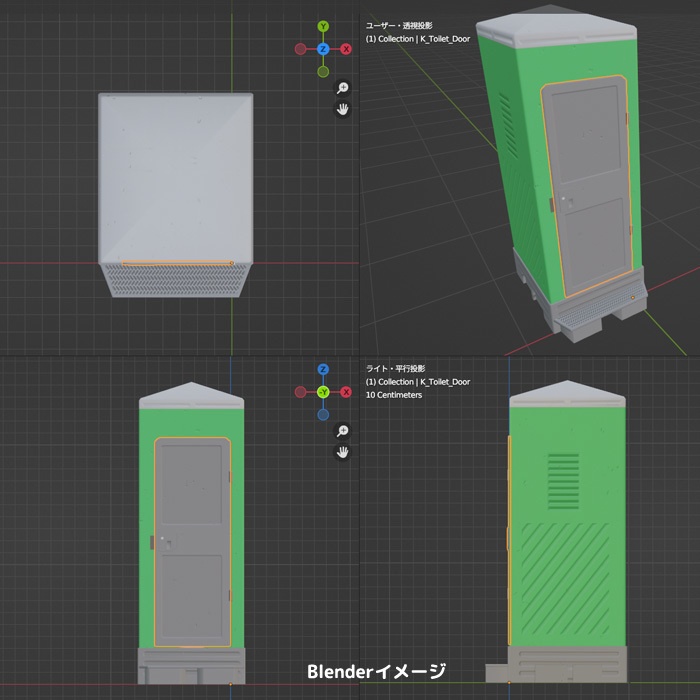
Task: Click the '10 Centimeters' grid scale text
Action: click(x=394, y=395)
